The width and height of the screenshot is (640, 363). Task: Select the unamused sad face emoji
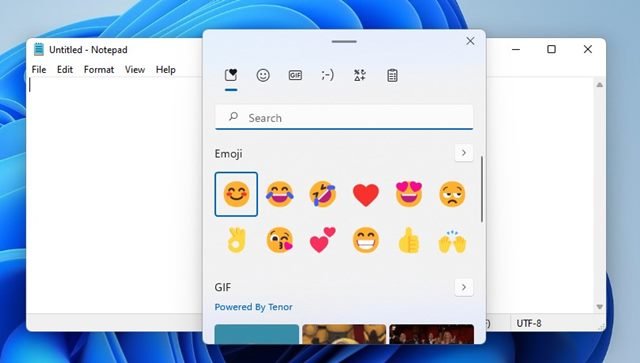coord(452,194)
